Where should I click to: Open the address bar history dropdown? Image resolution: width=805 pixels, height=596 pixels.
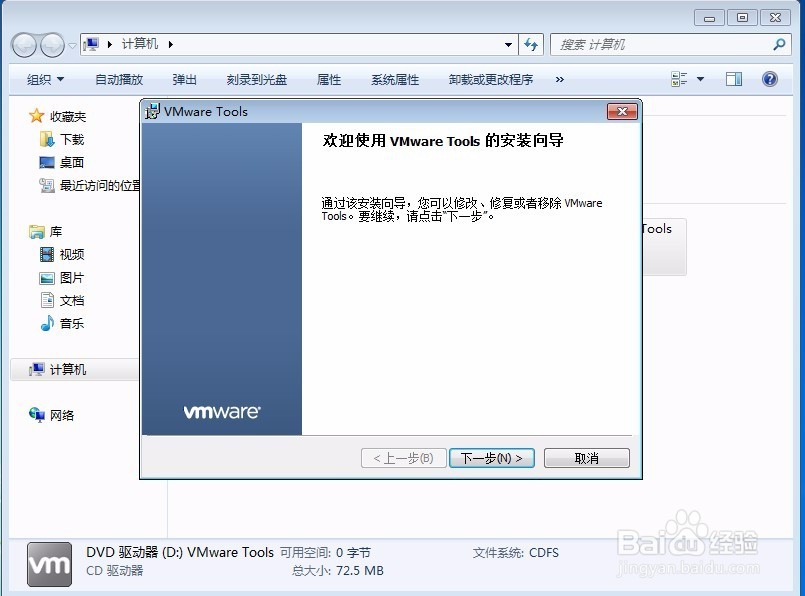pos(508,45)
